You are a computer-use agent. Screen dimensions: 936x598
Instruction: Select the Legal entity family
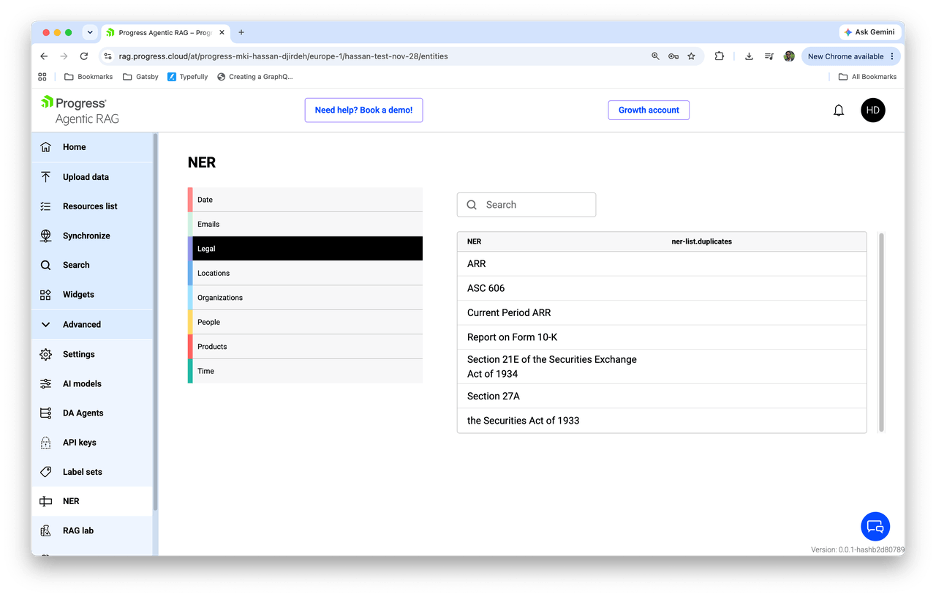click(x=305, y=248)
